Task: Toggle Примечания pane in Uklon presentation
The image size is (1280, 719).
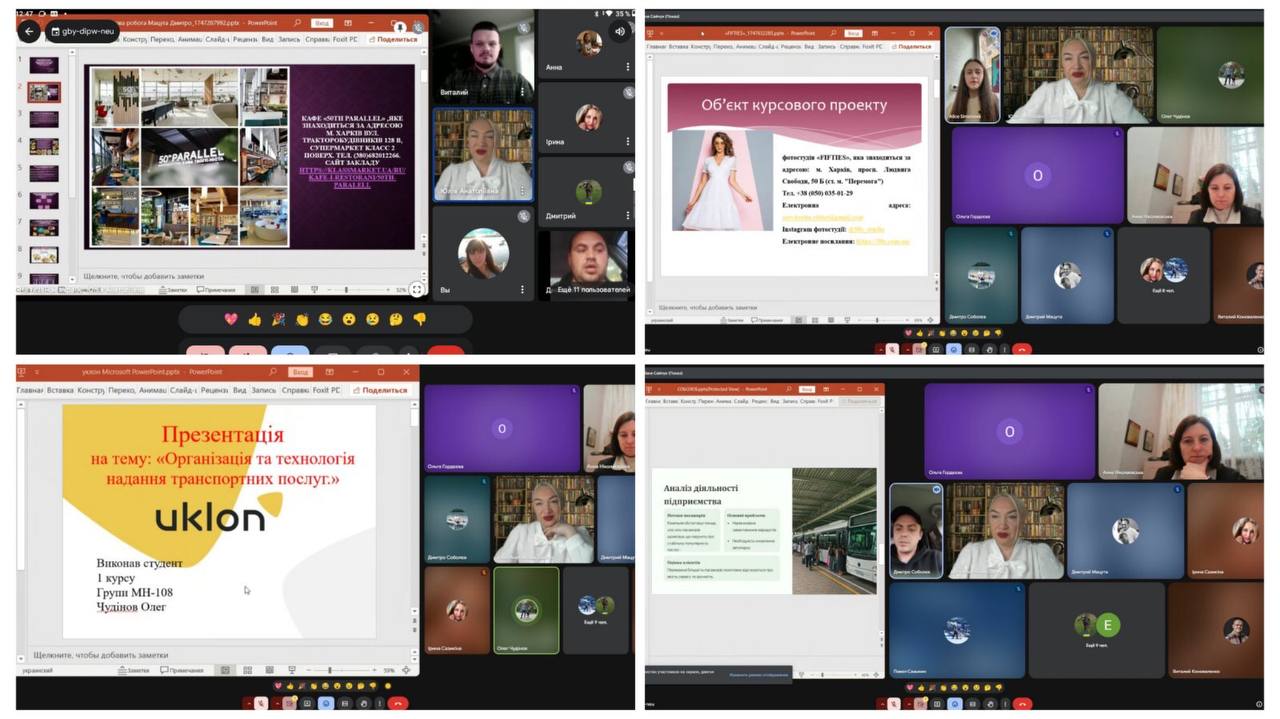Action: [x=181, y=670]
